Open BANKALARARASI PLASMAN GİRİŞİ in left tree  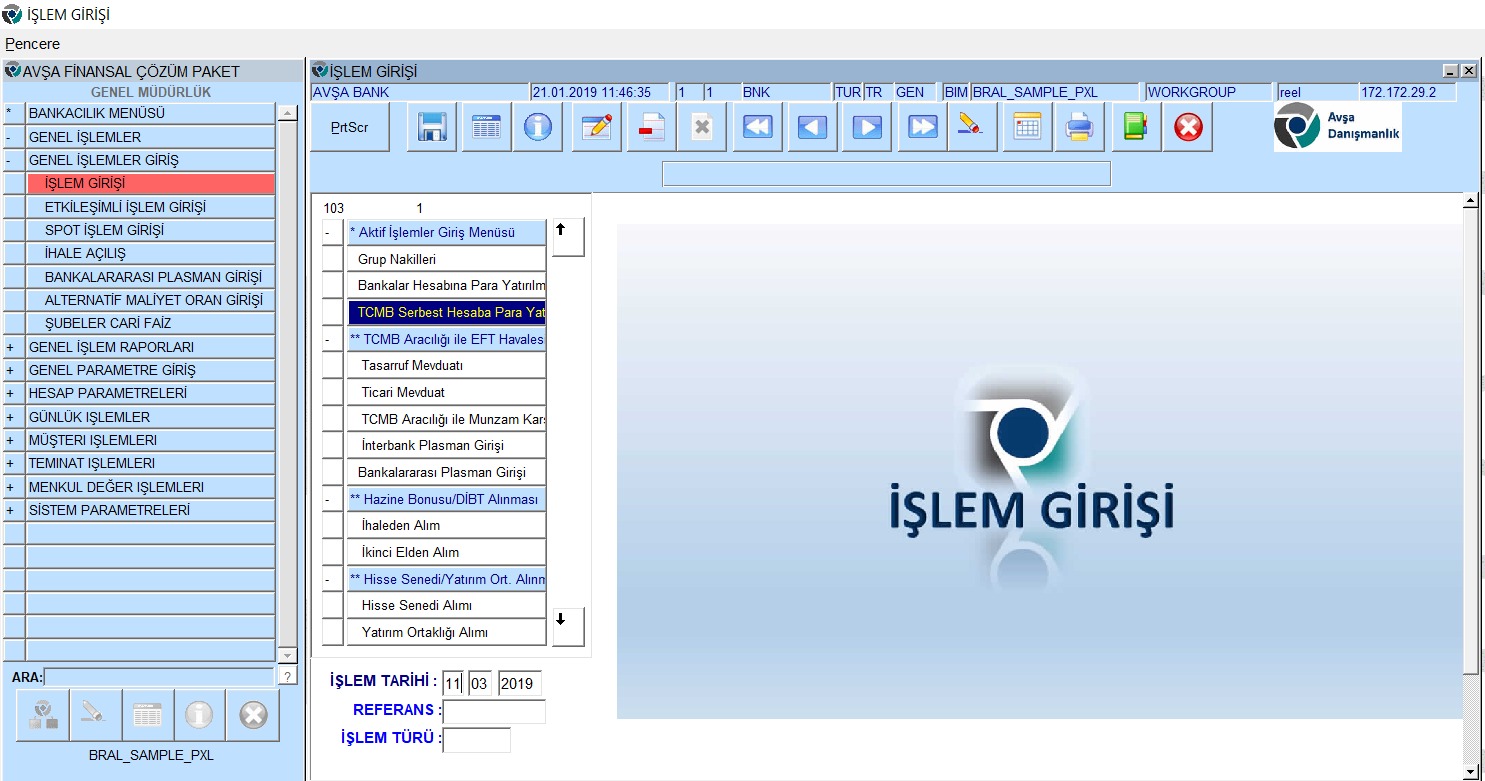point(150,277)
